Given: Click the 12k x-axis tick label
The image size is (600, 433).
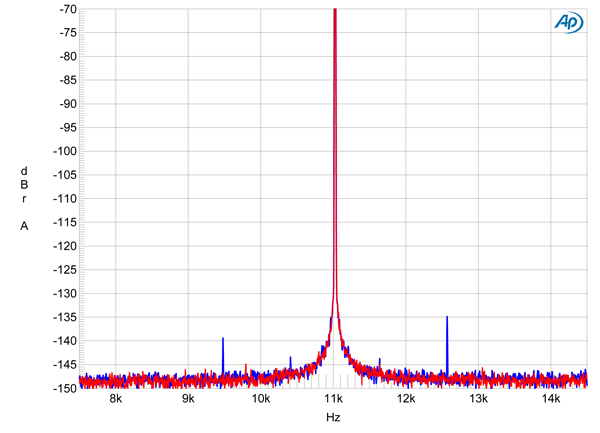Looking at the screenshot, I should pyautogui.click(x=406, y=399).
